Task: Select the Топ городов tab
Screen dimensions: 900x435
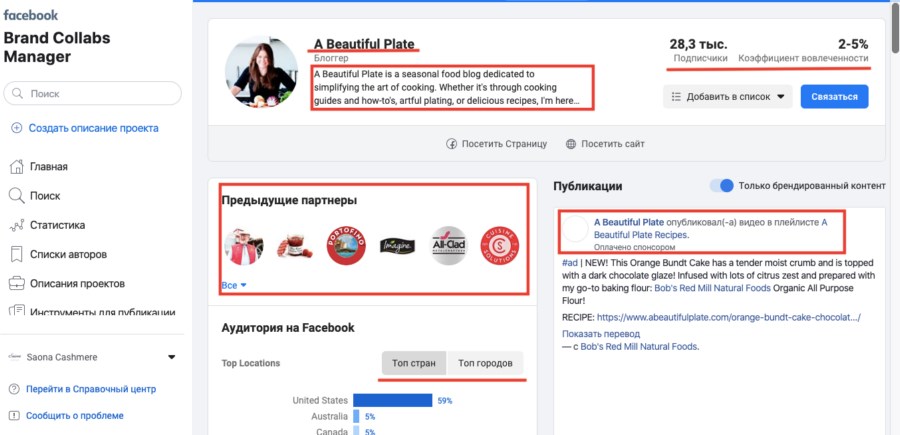Action: [485, 363]
